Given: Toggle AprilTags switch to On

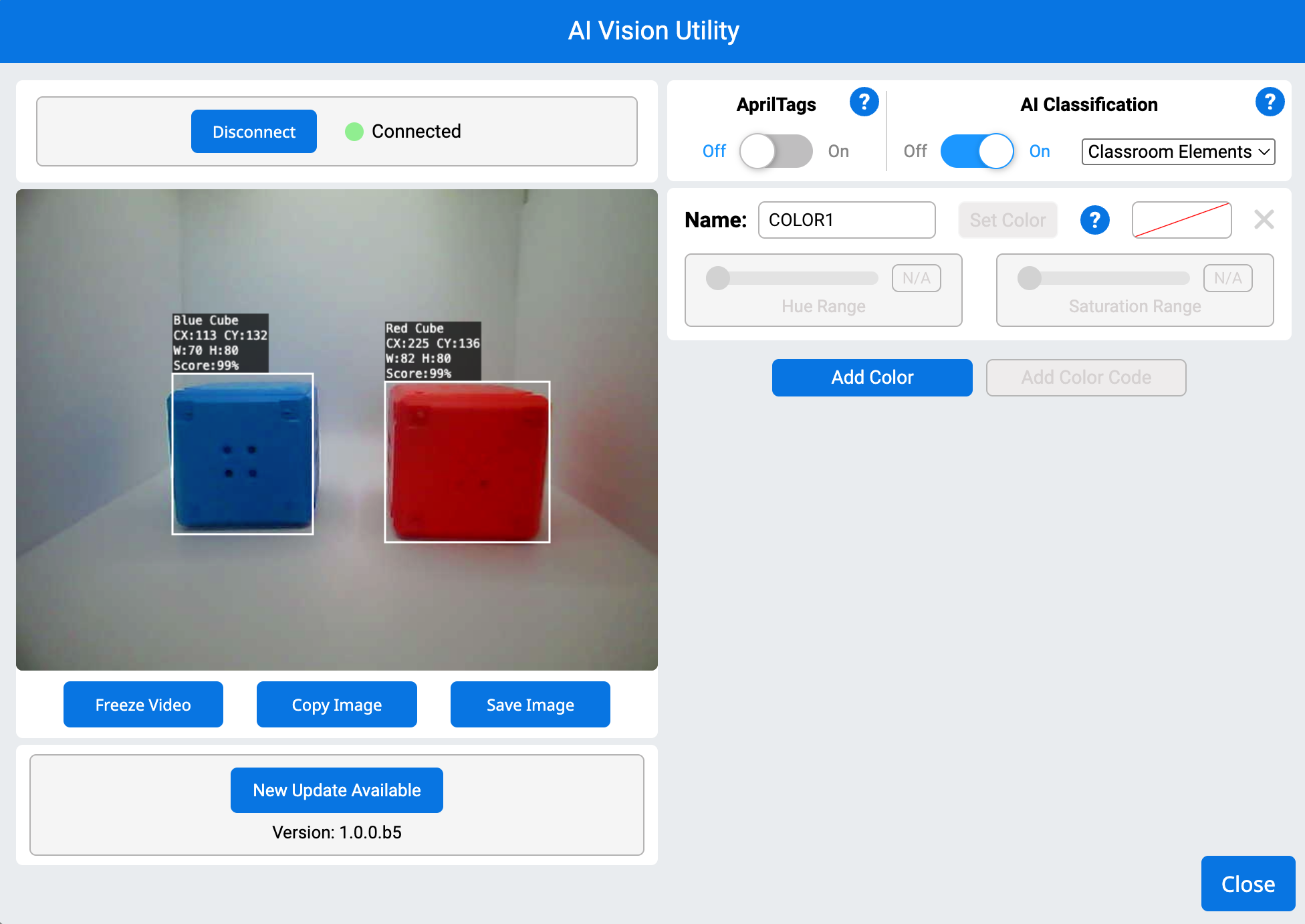Looking at the screenshot, I should point(776,151).
